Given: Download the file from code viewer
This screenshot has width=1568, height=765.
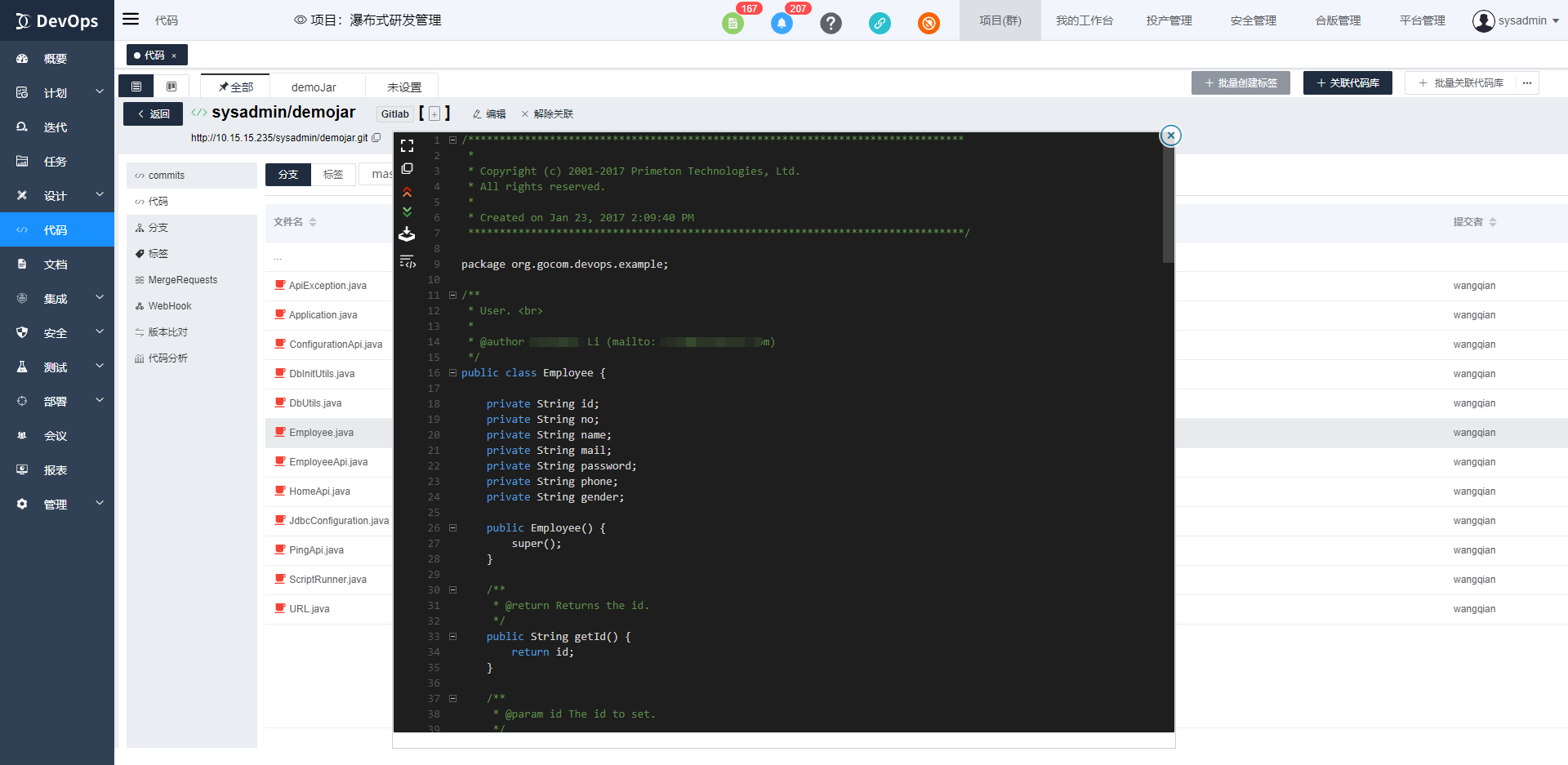Looking at the screenshot, I should (407, 235).
